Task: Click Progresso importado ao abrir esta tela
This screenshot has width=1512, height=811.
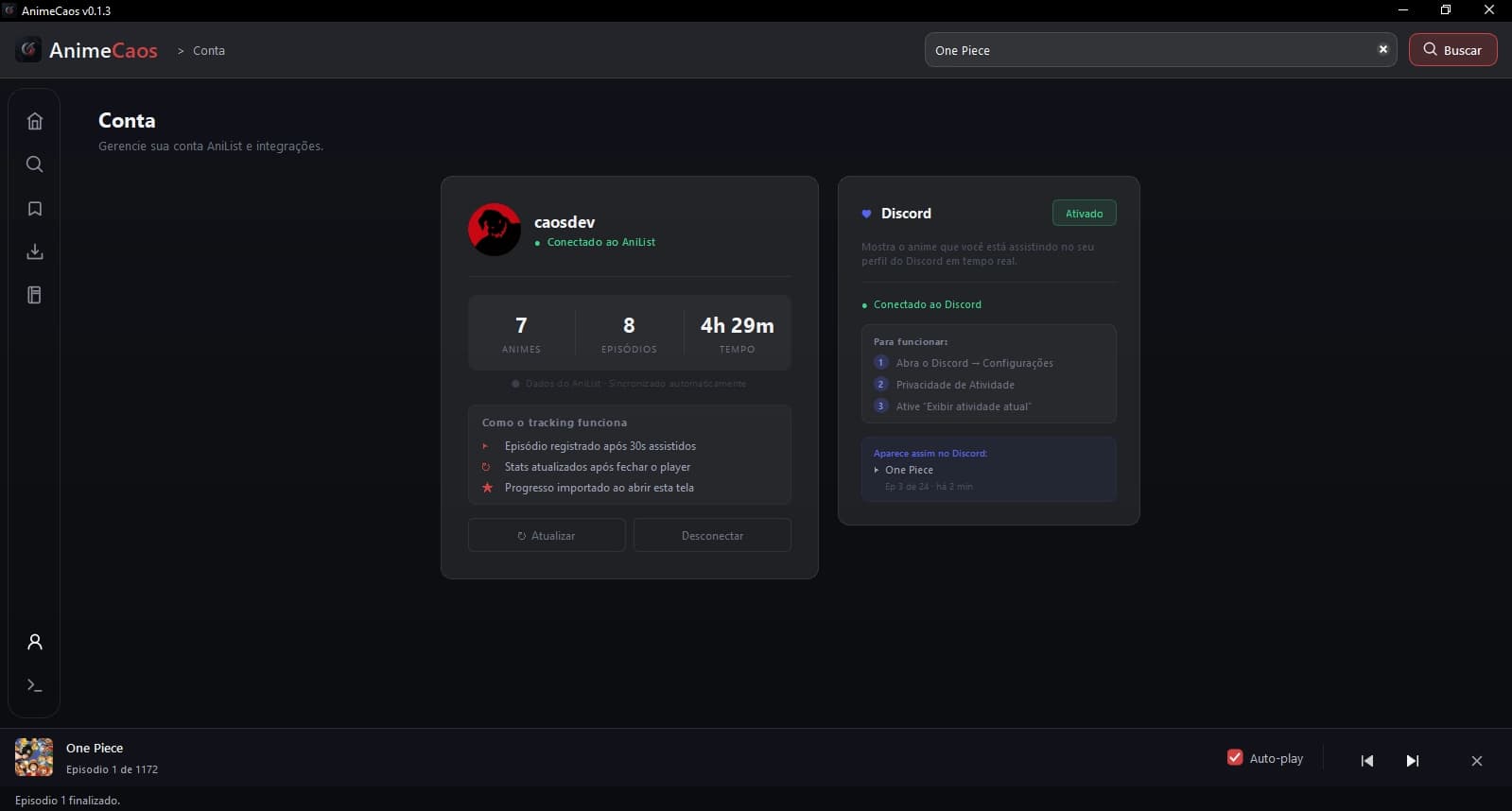Action: (x=599, y=488)
